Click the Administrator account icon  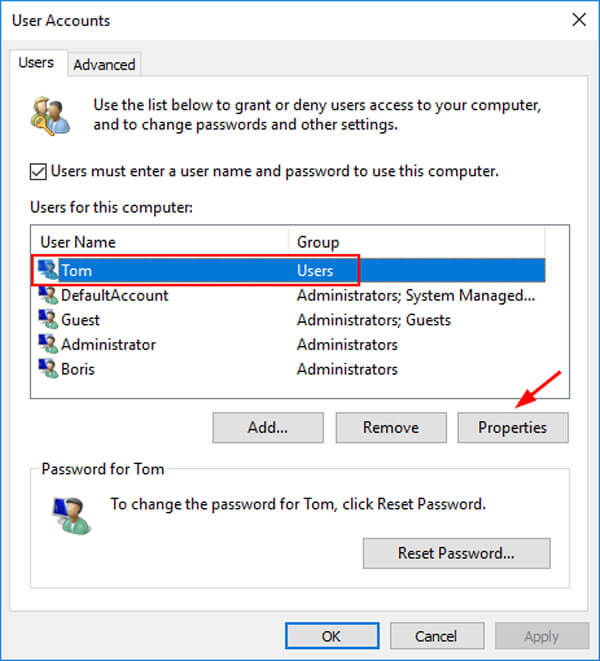(x=48, y=344)
